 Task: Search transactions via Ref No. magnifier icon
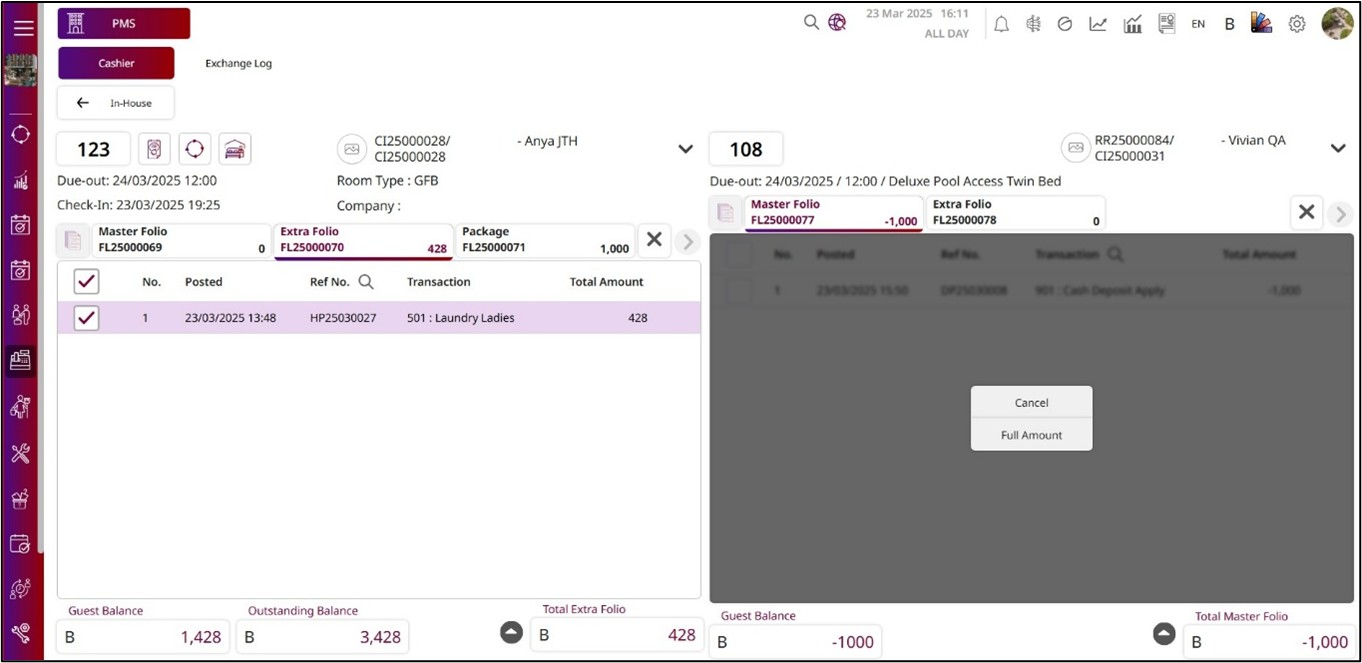[366, 282]
